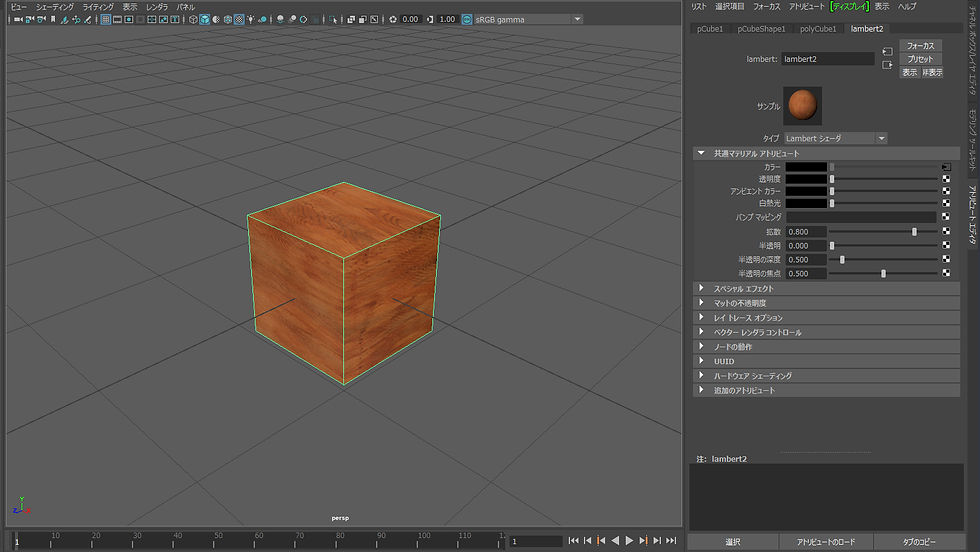The image size is (980, 552).
Task: Switch to the pCube1 tab
Action: pos(710,29)
